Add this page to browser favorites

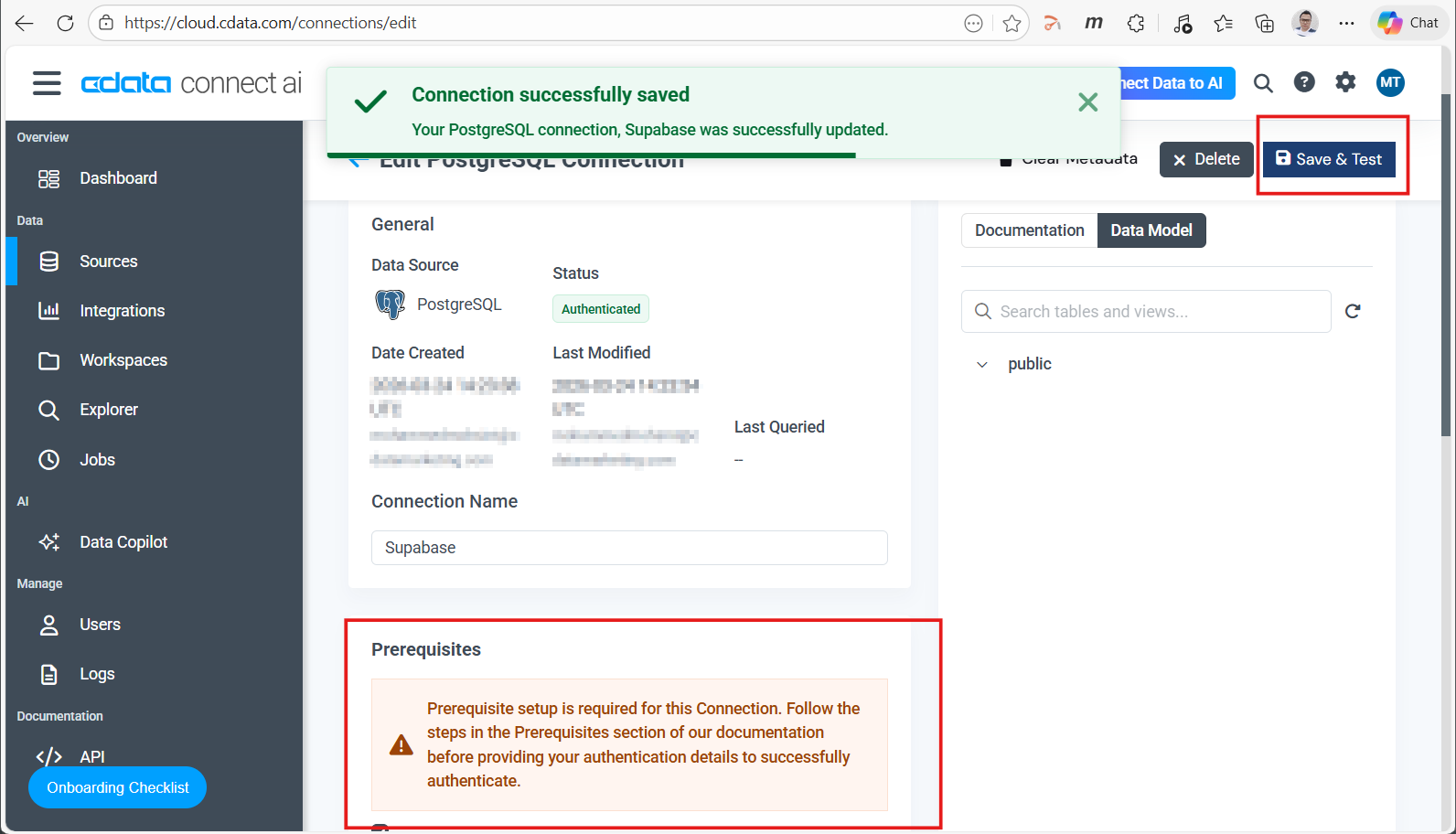tap(1012, 24)
